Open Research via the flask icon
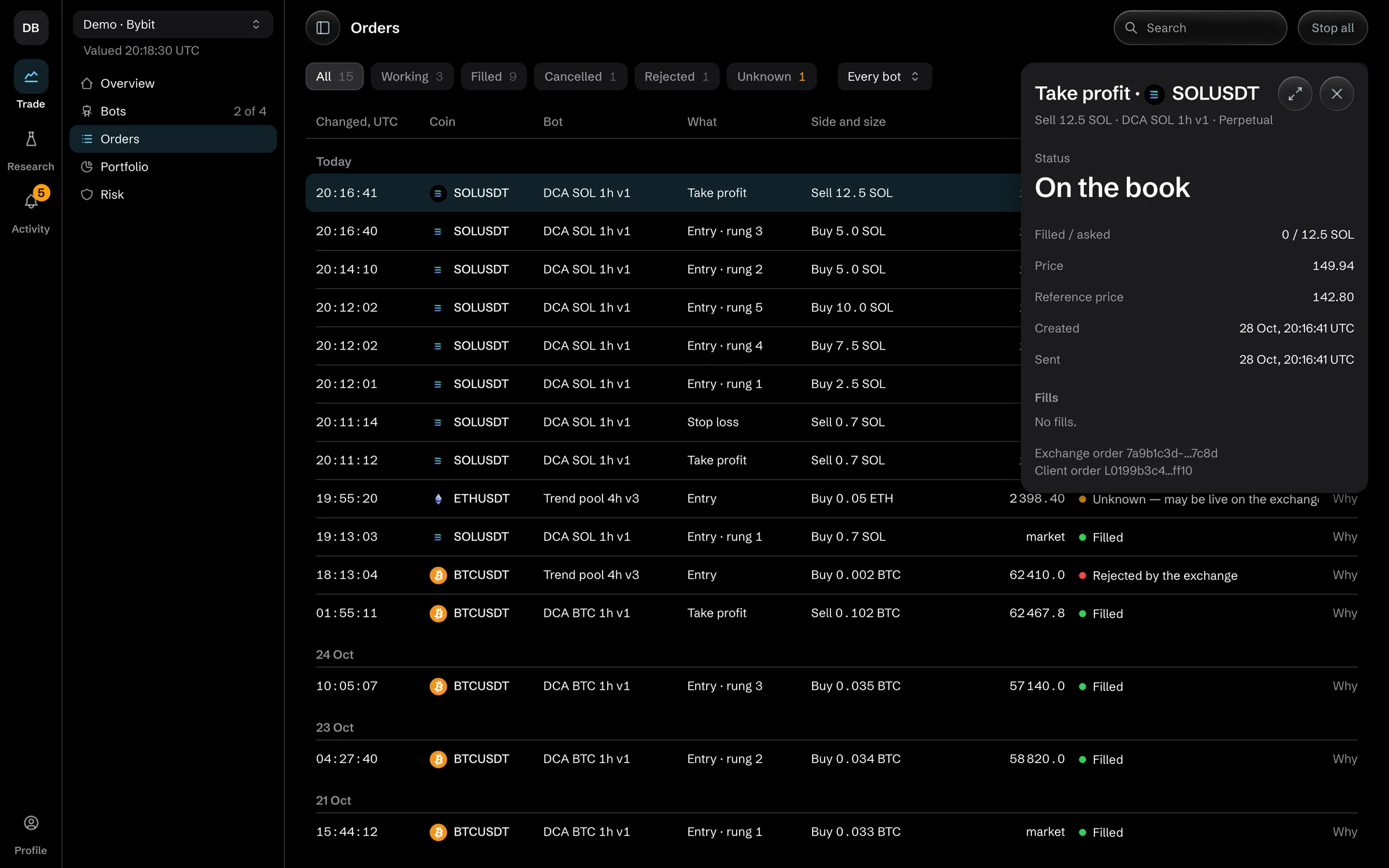The height and width of the screenshot is (868, 1389). [x=31, y=139]
